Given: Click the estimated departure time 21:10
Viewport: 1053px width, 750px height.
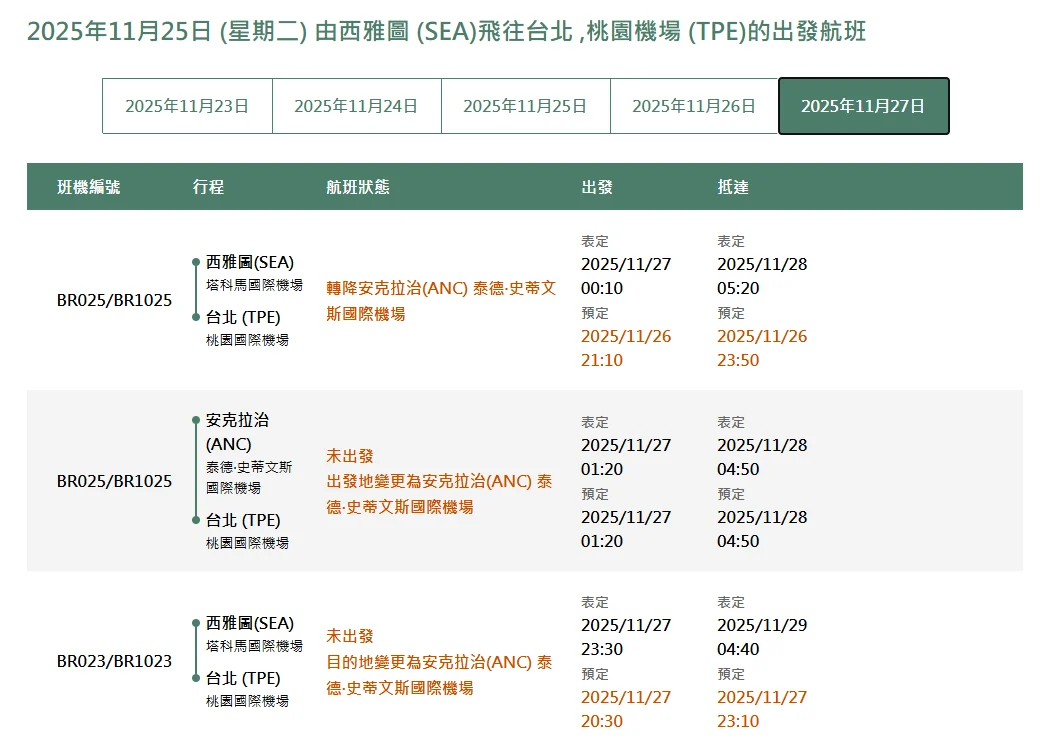Looking at the screenshot, I should click(602, 360).
